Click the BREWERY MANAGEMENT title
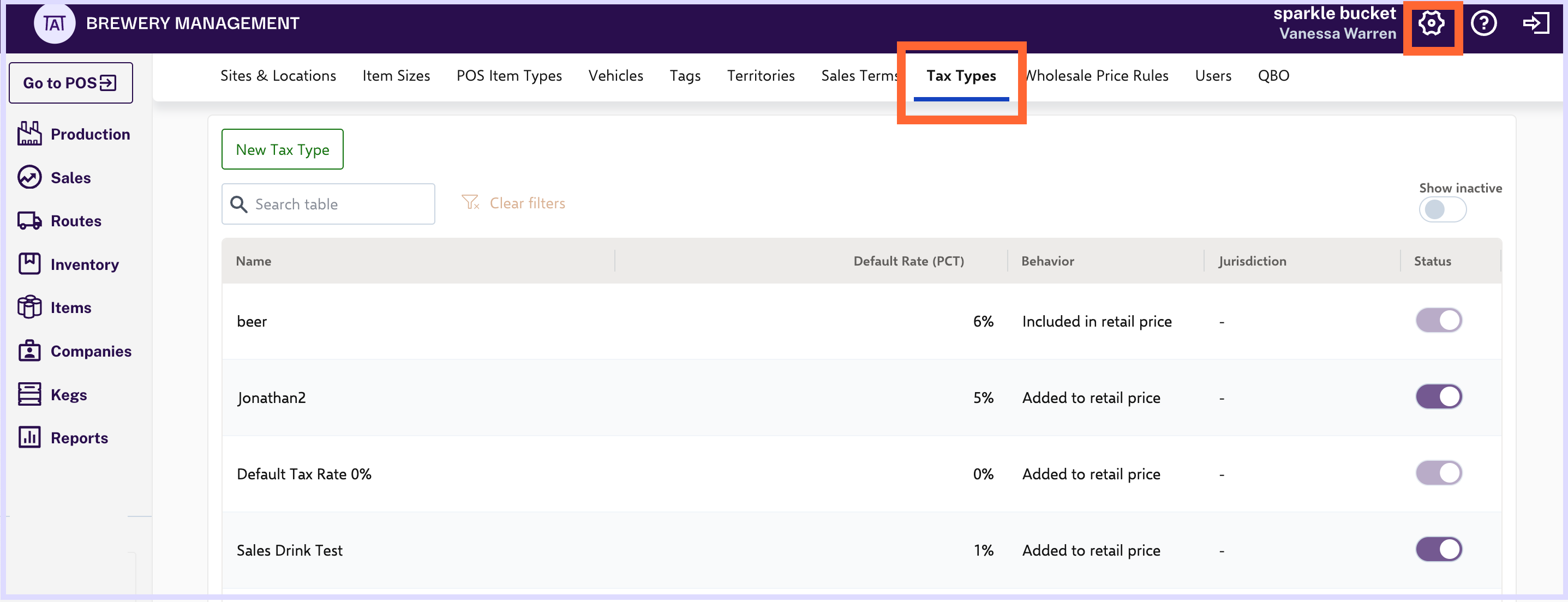 click(x=193, y=23)
